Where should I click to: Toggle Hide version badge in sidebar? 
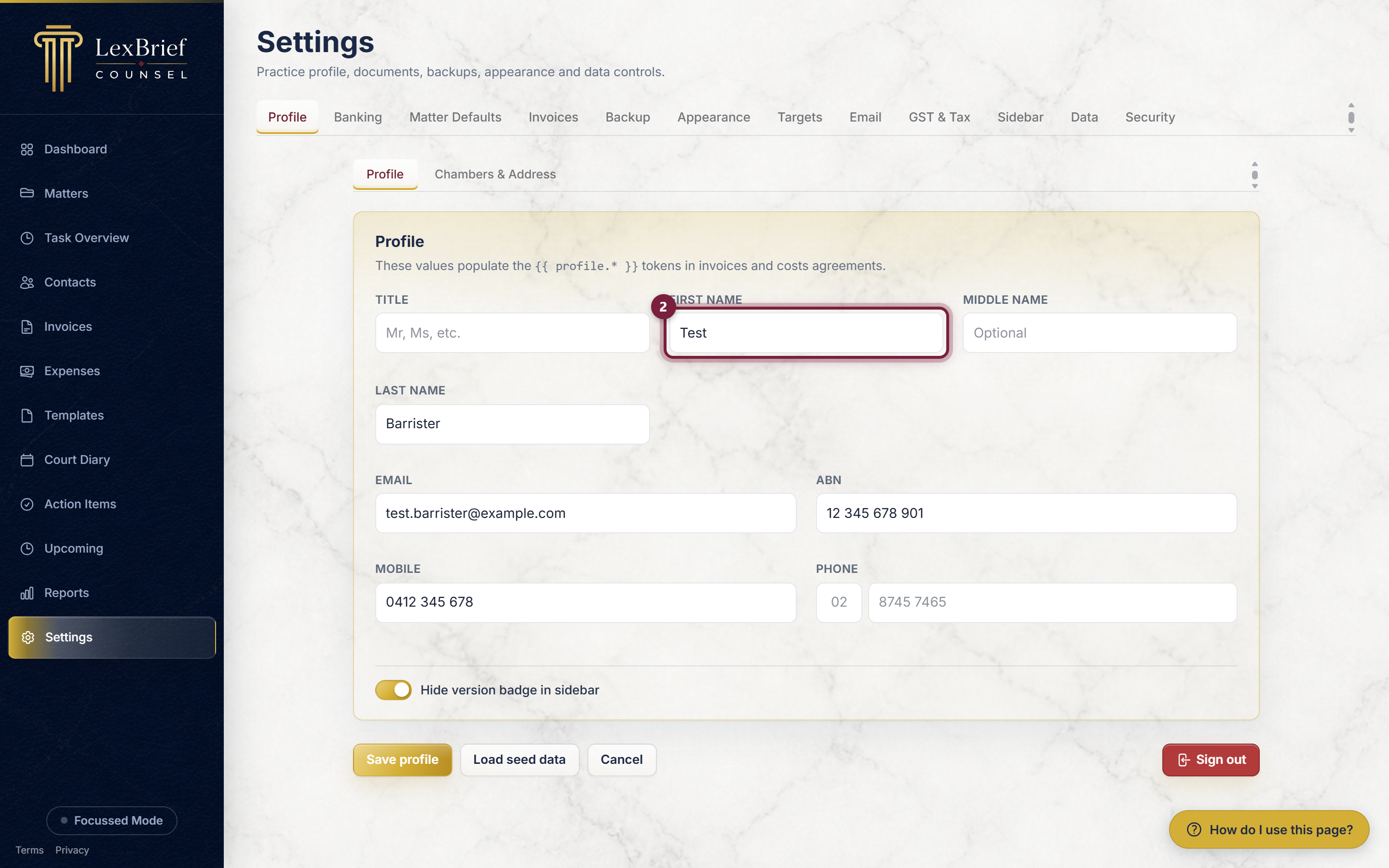coord(393,690)
